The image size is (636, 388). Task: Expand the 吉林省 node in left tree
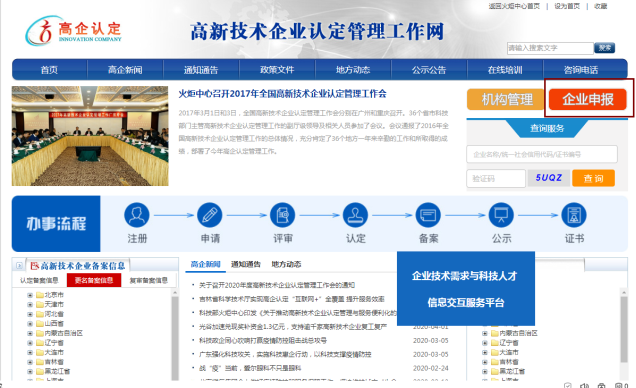click(30, 362)
